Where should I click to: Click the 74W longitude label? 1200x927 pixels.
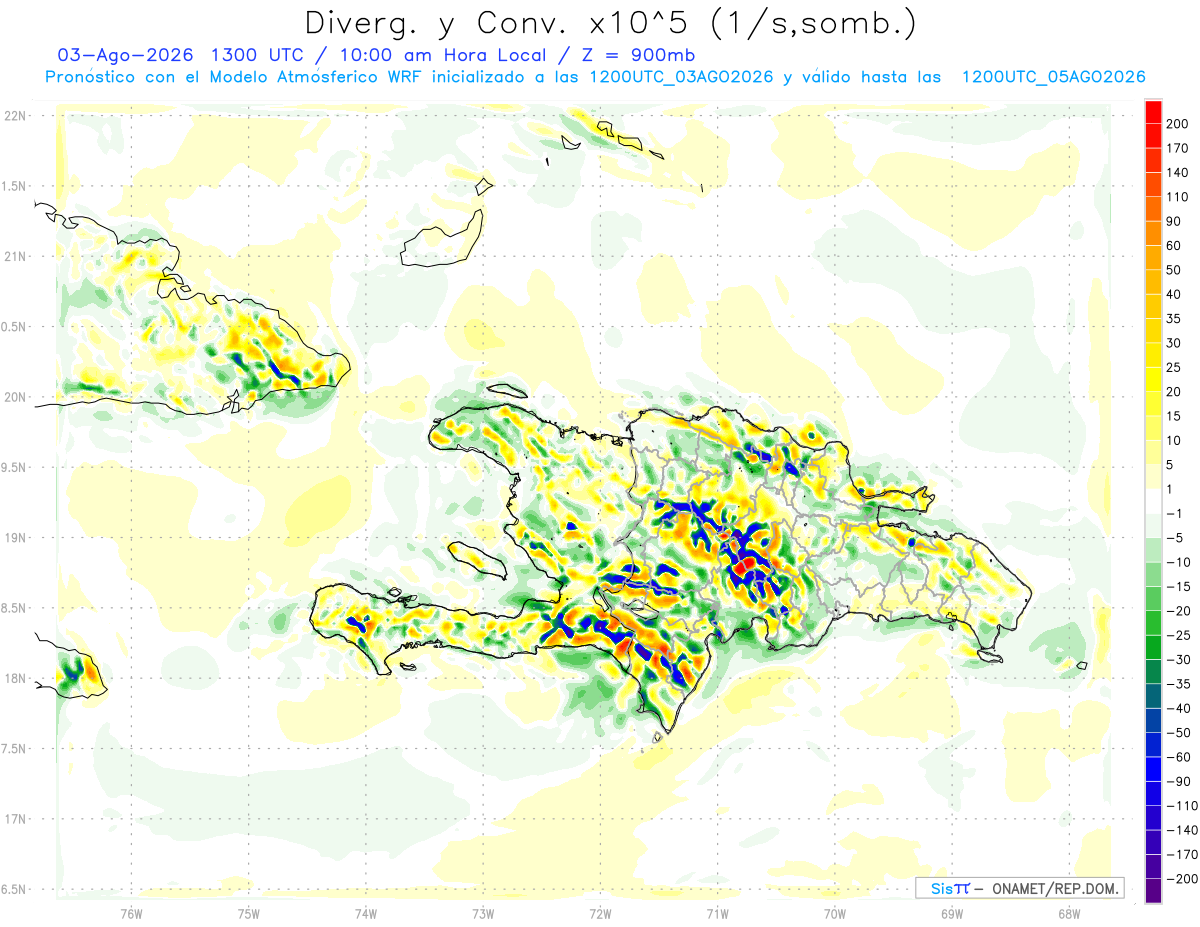point(366,912)
